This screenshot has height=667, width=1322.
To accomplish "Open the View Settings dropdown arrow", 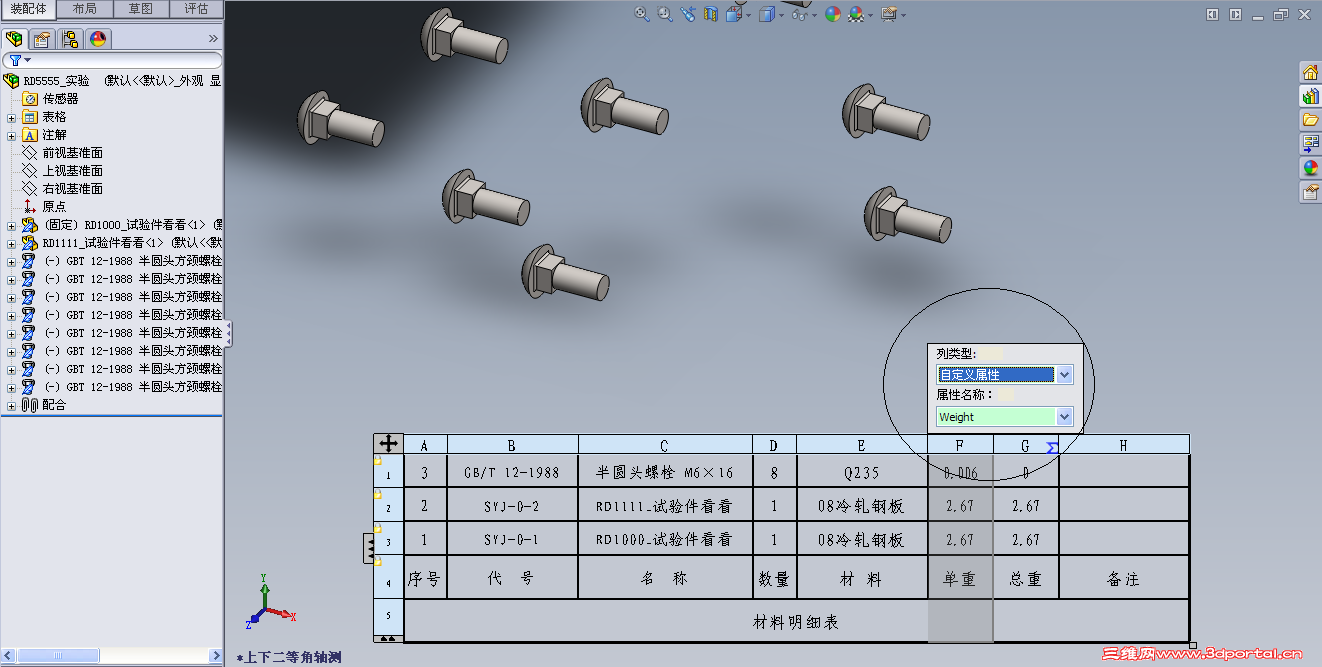I will pos(903,15).
